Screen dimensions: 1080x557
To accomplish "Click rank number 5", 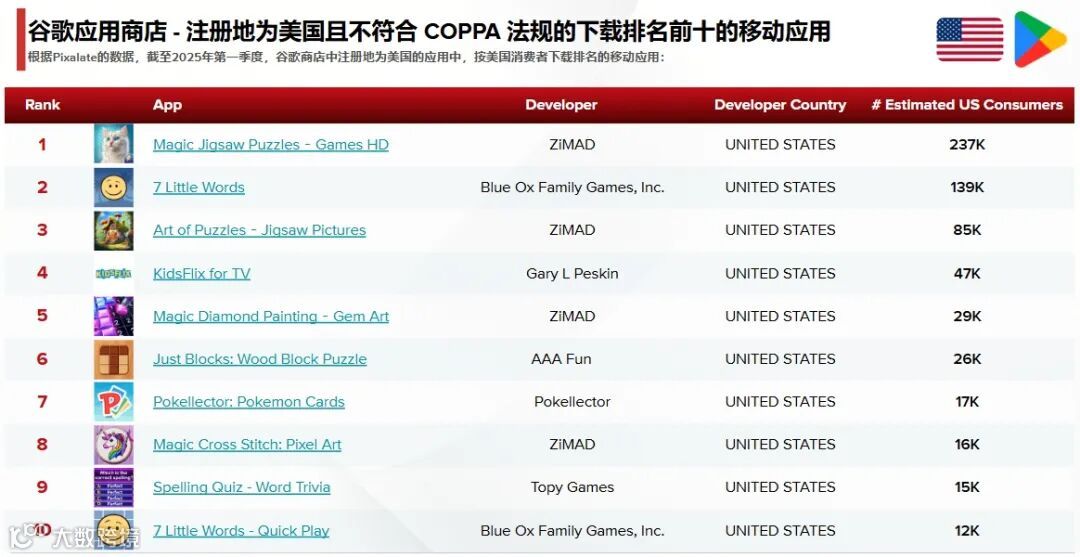I will pos(43,316).
